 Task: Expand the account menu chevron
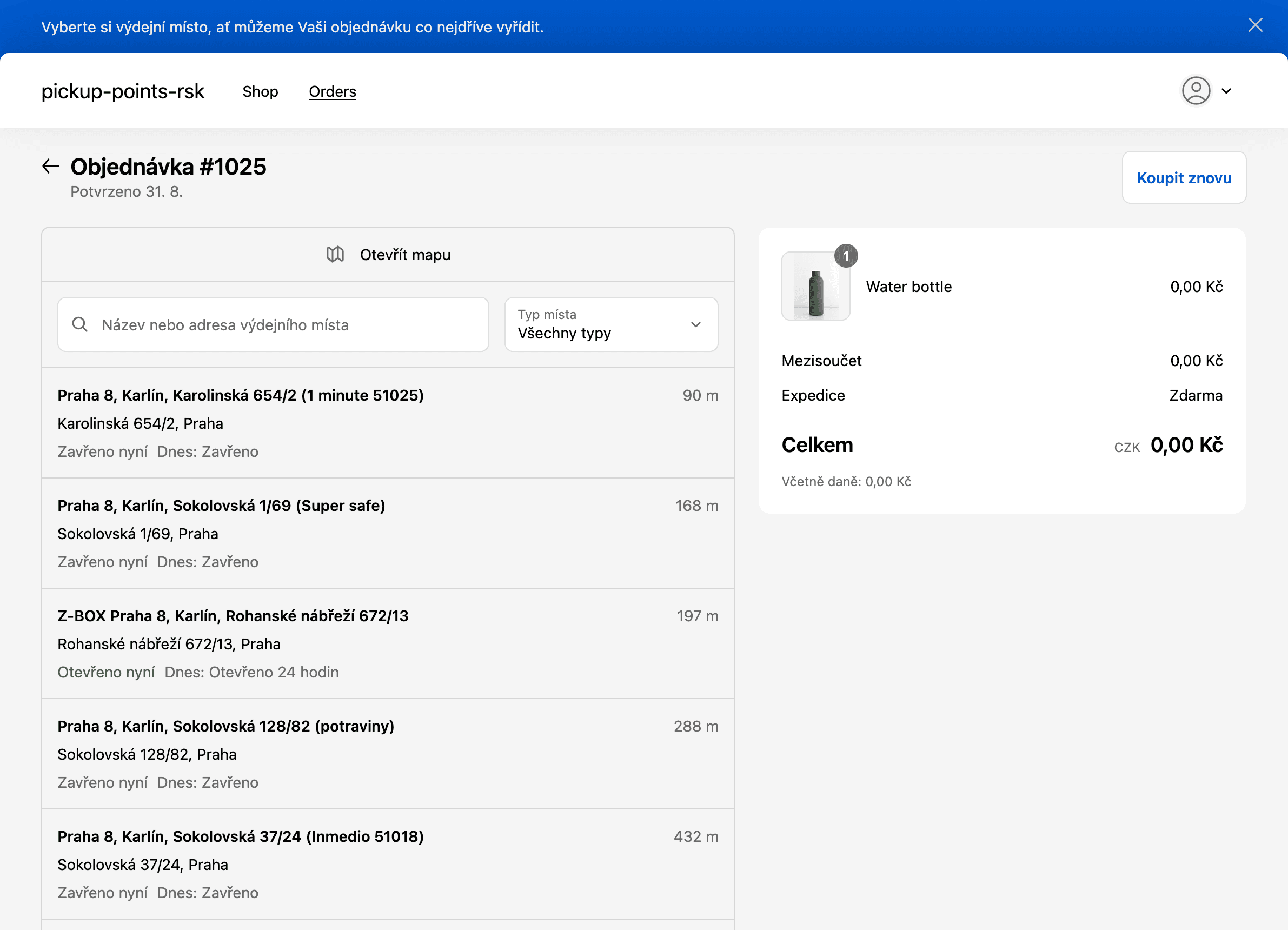1226,91
